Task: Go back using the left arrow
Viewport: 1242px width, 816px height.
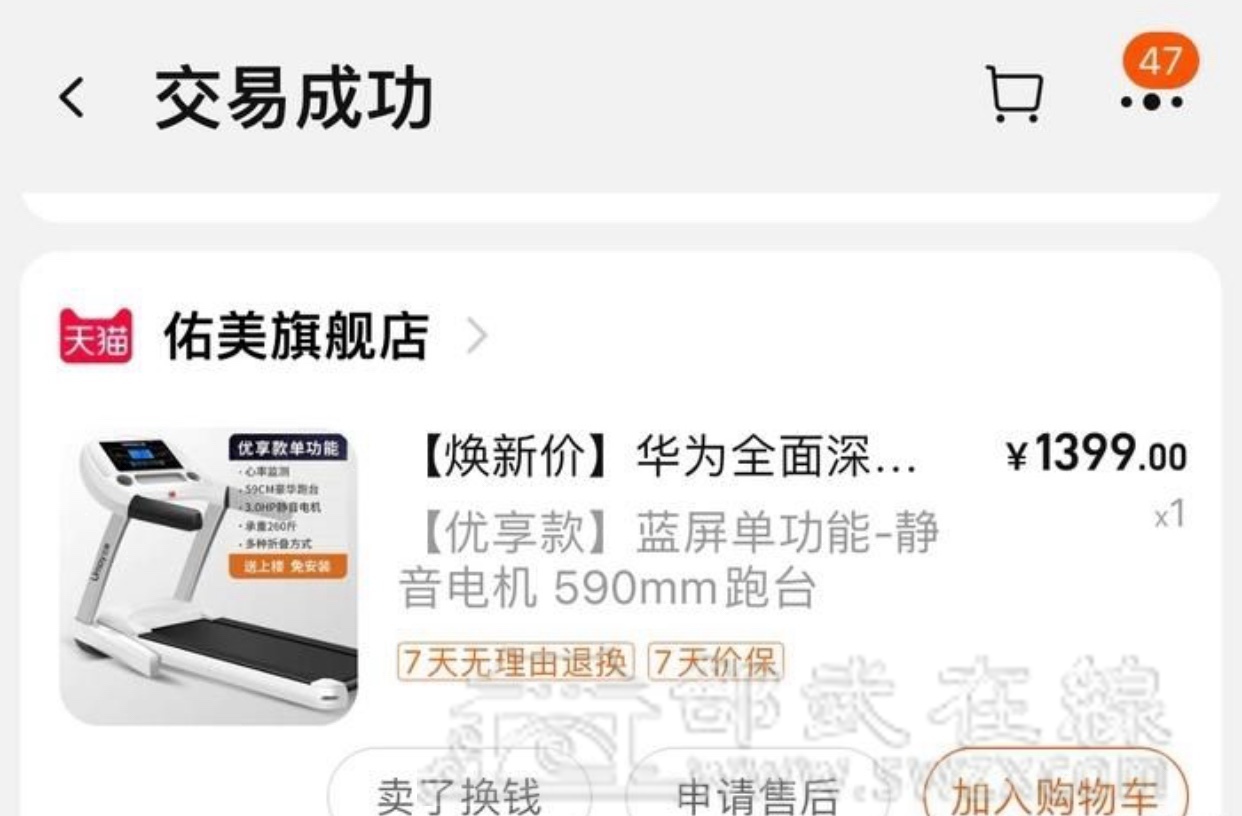Action: click(x=71, y=99)
